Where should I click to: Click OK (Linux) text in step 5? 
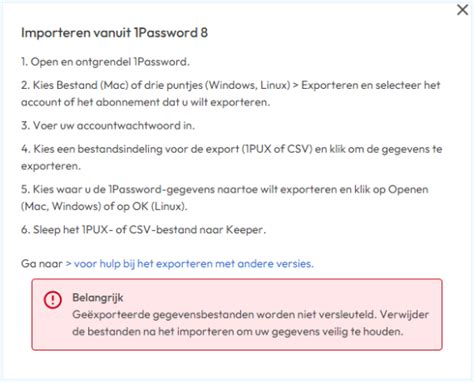pos(158,206)
